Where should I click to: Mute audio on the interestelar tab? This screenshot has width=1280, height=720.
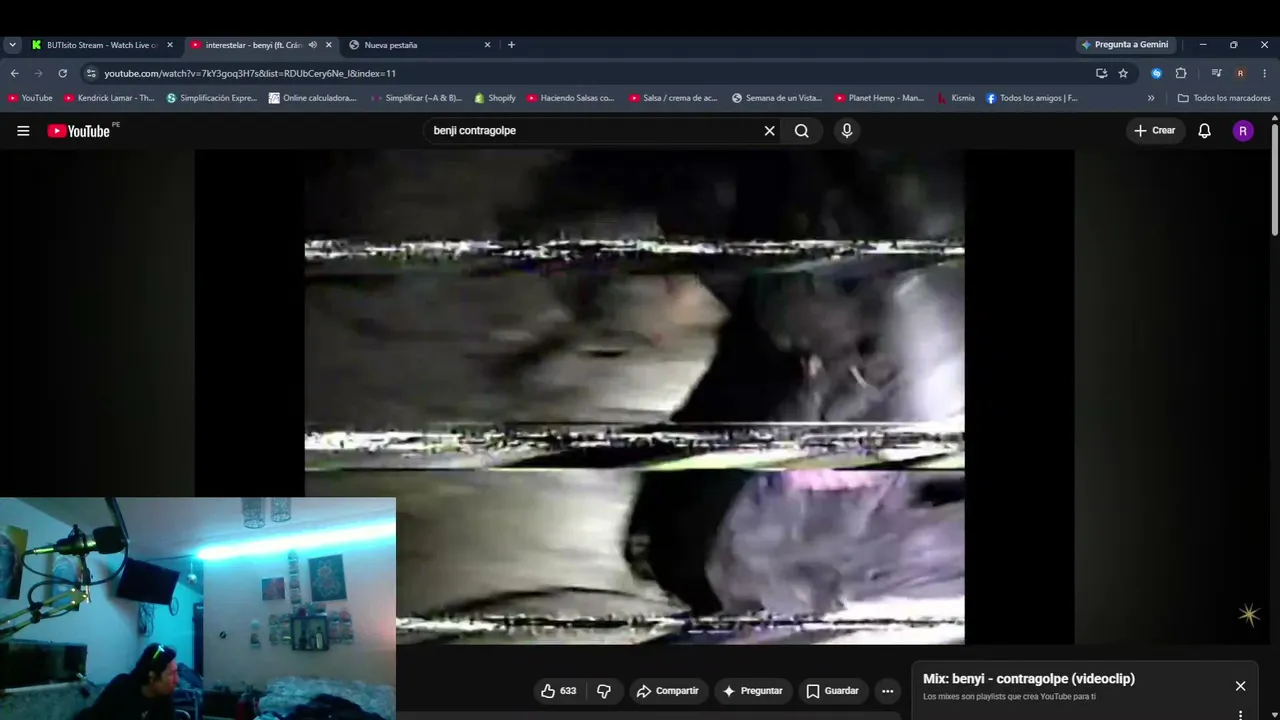[312, 45]
